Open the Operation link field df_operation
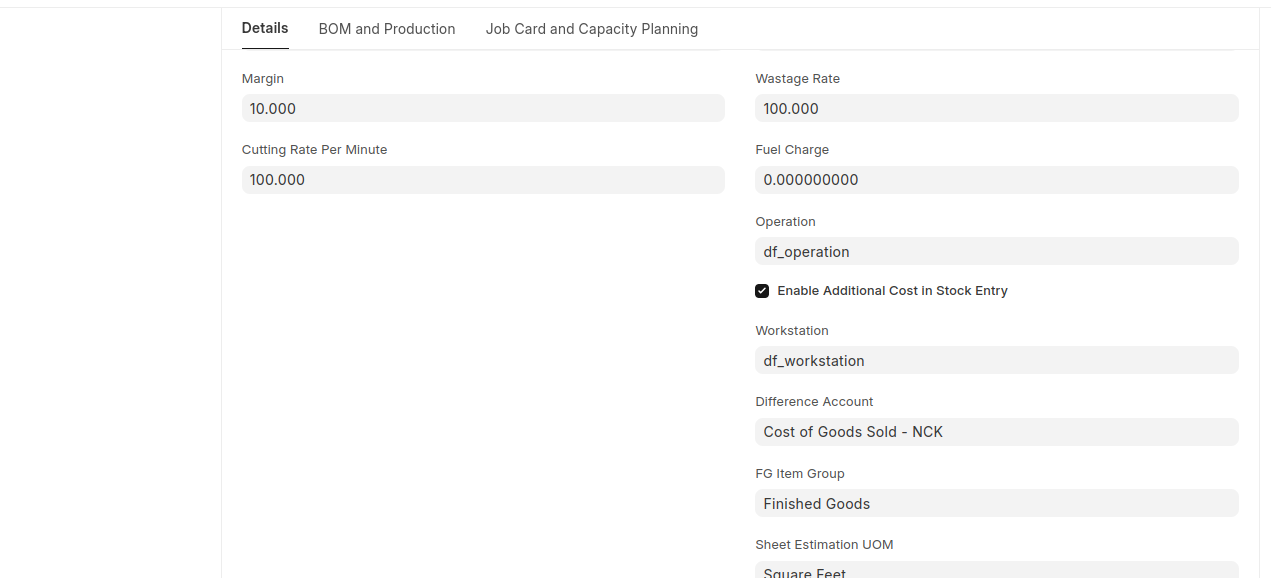The image size is (1271, 578). coord(996,252)
